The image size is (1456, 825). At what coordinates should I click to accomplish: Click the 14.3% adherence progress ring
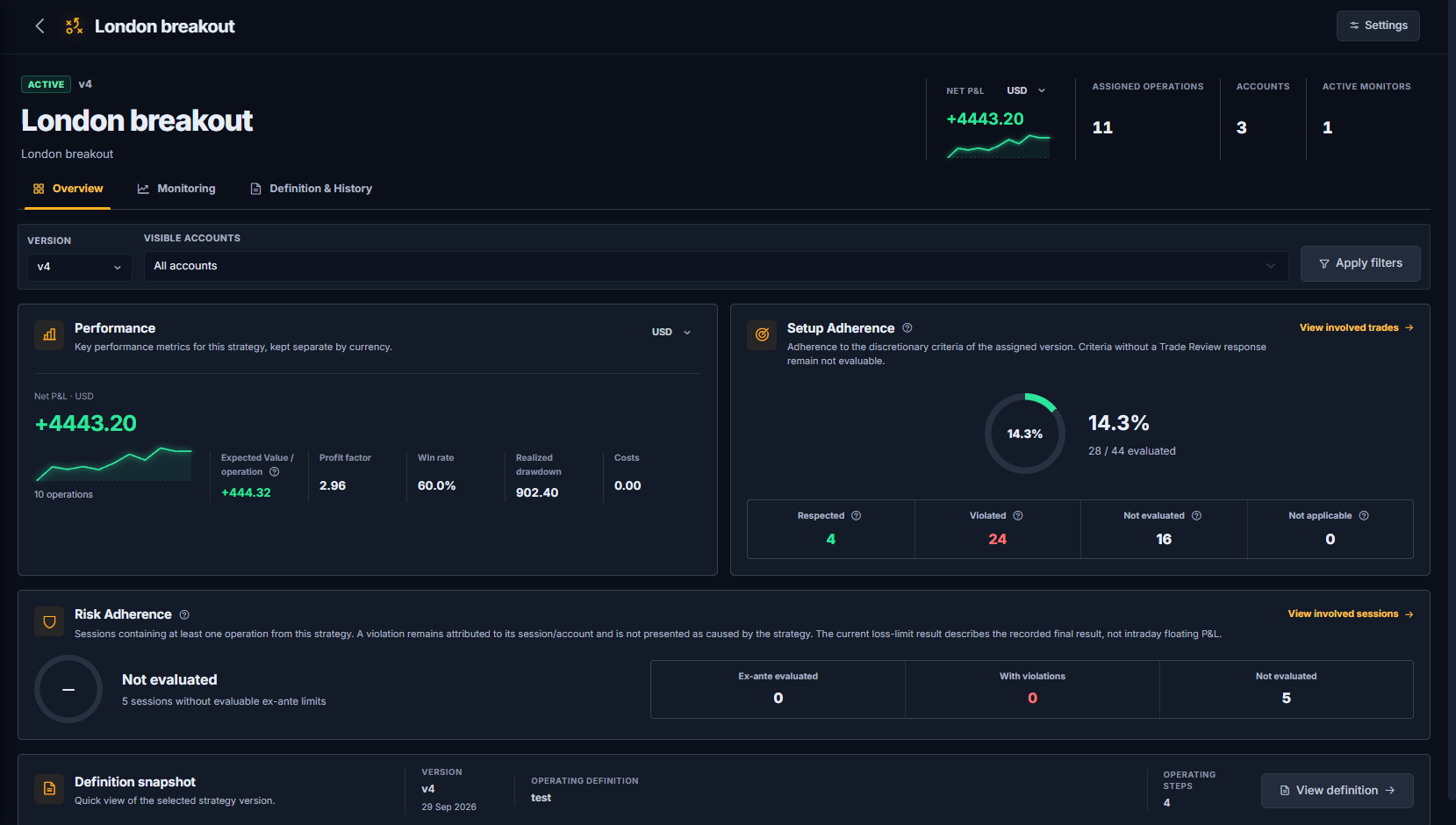coord(1025,434)
